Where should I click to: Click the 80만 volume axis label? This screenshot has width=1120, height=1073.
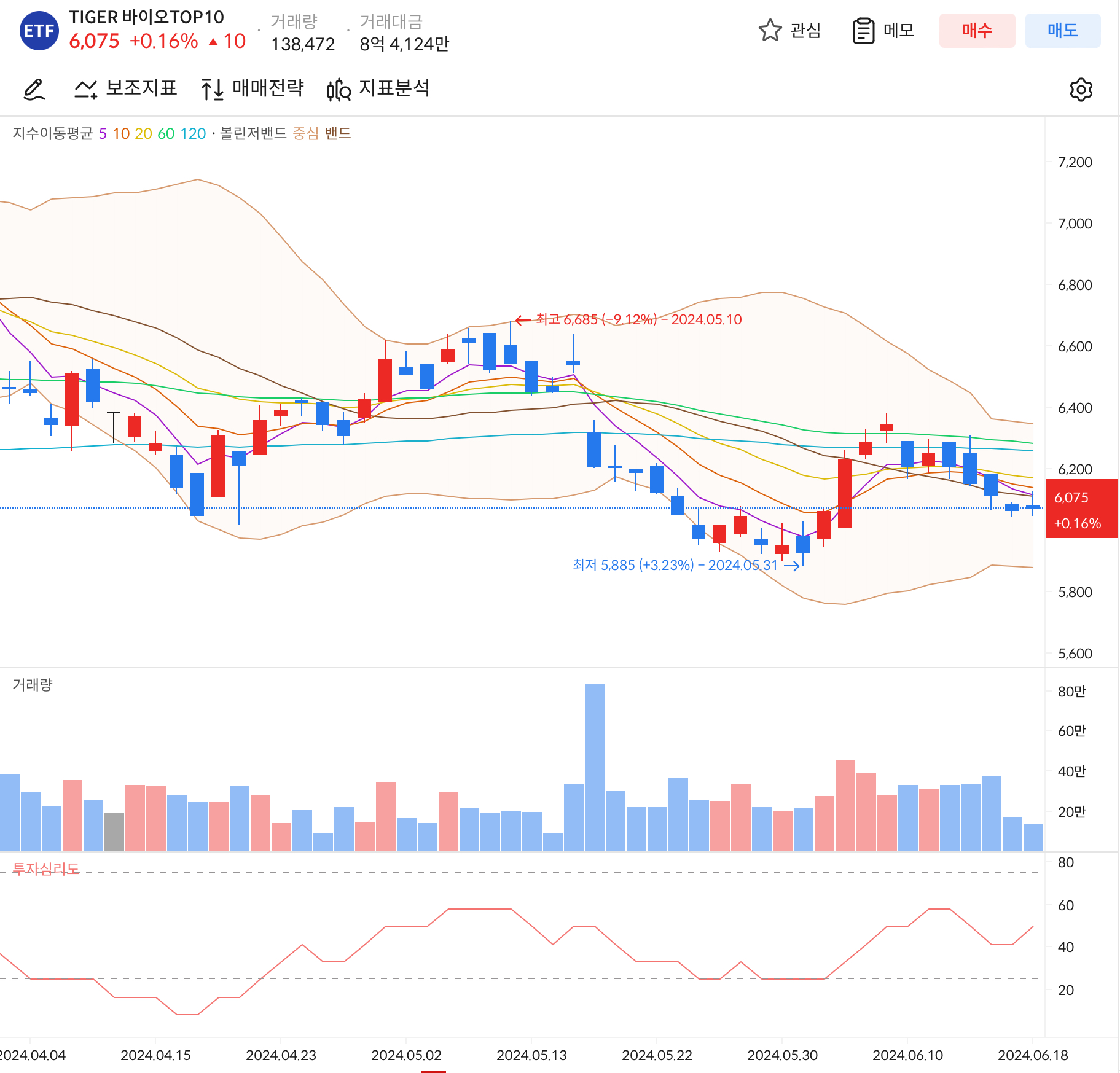(x=1071, y=692)
